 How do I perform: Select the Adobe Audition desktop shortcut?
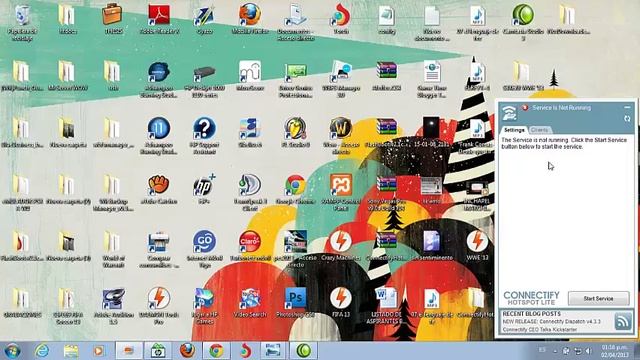(113, 306)
